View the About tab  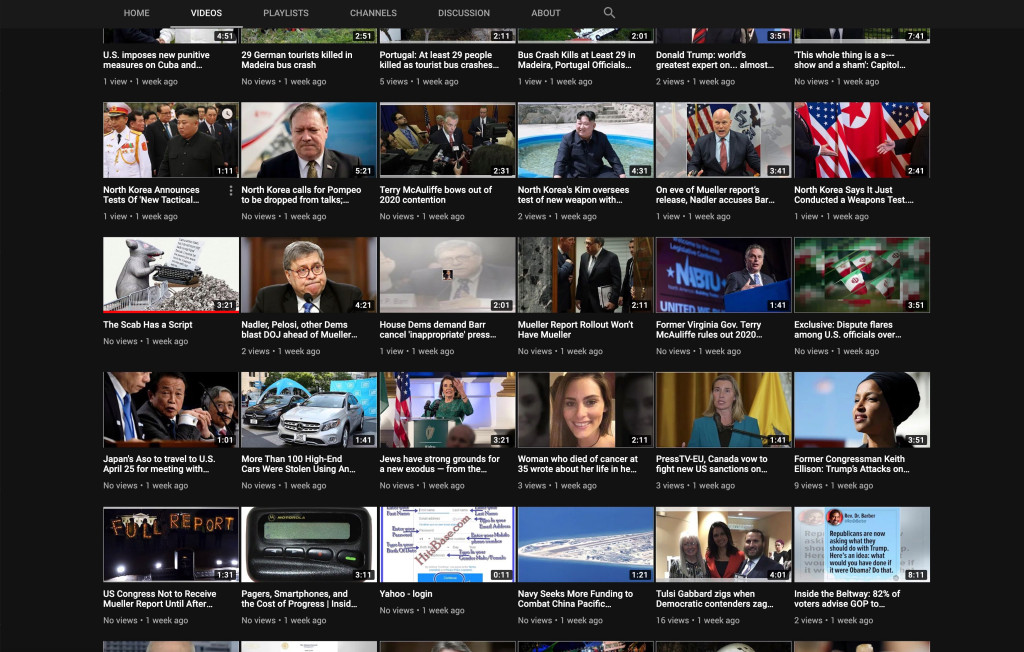pos(545,13)
